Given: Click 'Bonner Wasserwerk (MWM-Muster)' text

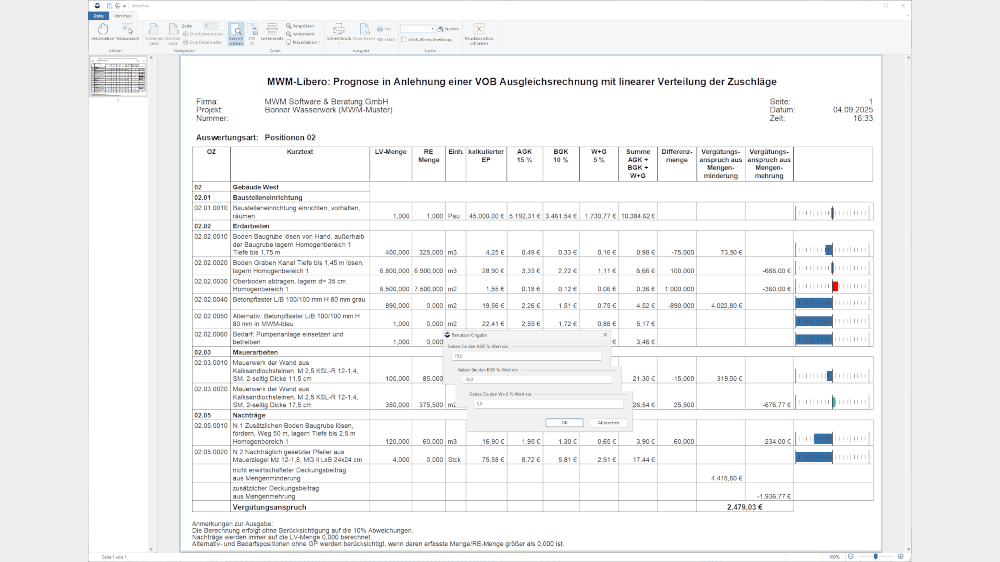Looking at the screenshot, I should pyautogui.click(x=328, y=110).
